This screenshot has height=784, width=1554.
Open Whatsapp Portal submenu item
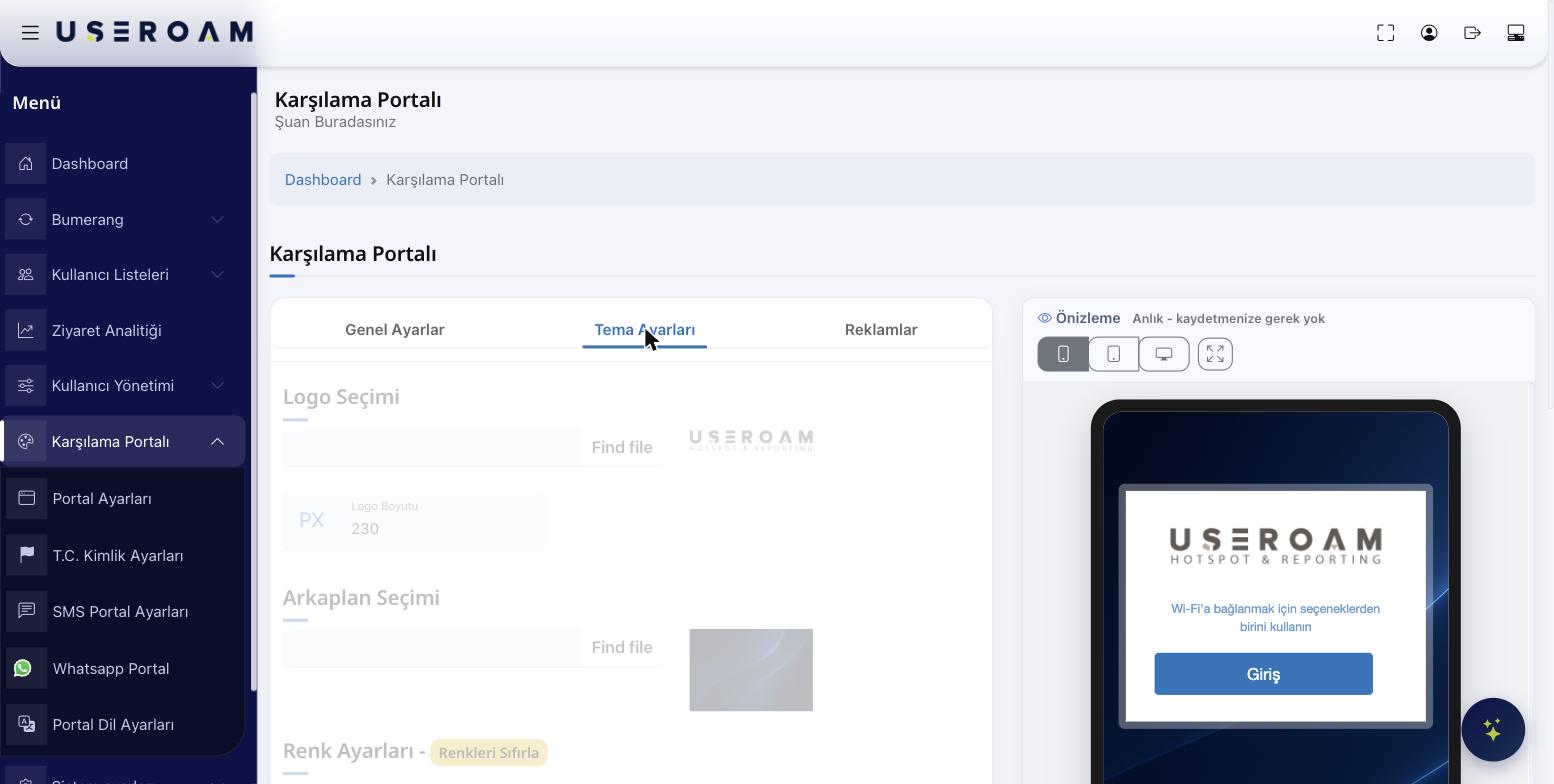pyautogui.click(x=111, y=668)
